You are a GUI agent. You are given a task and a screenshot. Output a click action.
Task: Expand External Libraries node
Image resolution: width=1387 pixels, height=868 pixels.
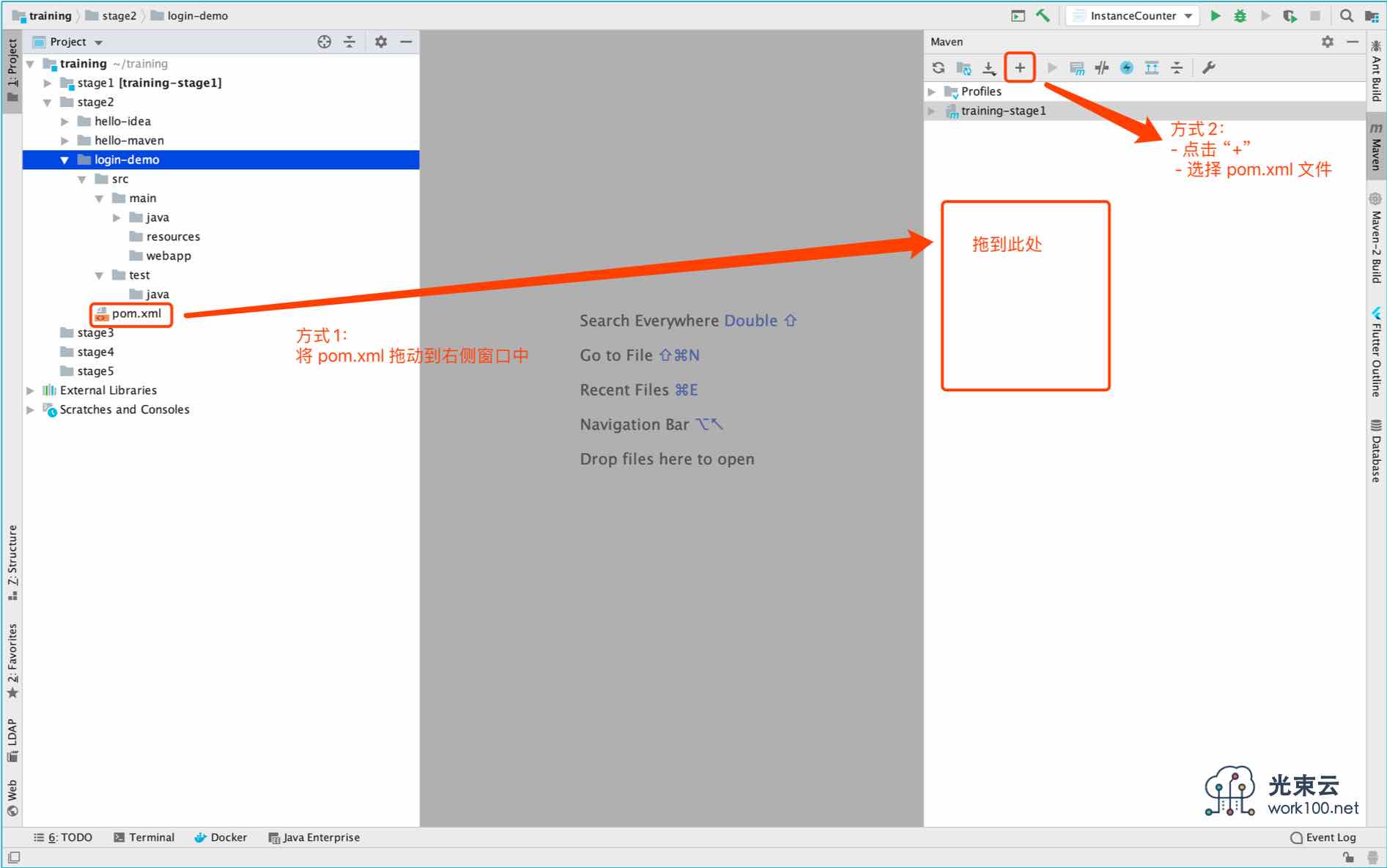pyautogui.click(x=30, y=390)
